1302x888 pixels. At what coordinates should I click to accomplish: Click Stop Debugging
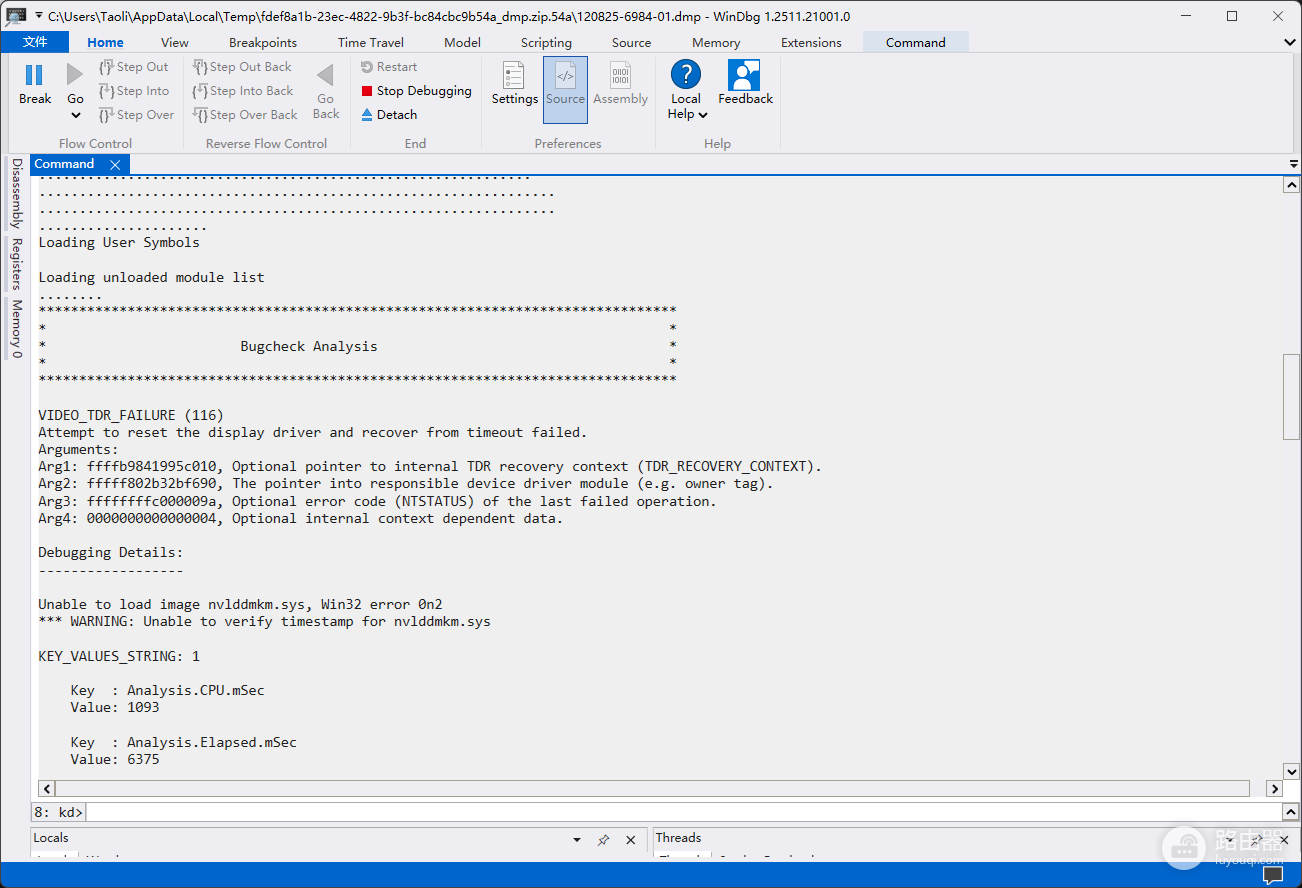[x=416, y=91]
